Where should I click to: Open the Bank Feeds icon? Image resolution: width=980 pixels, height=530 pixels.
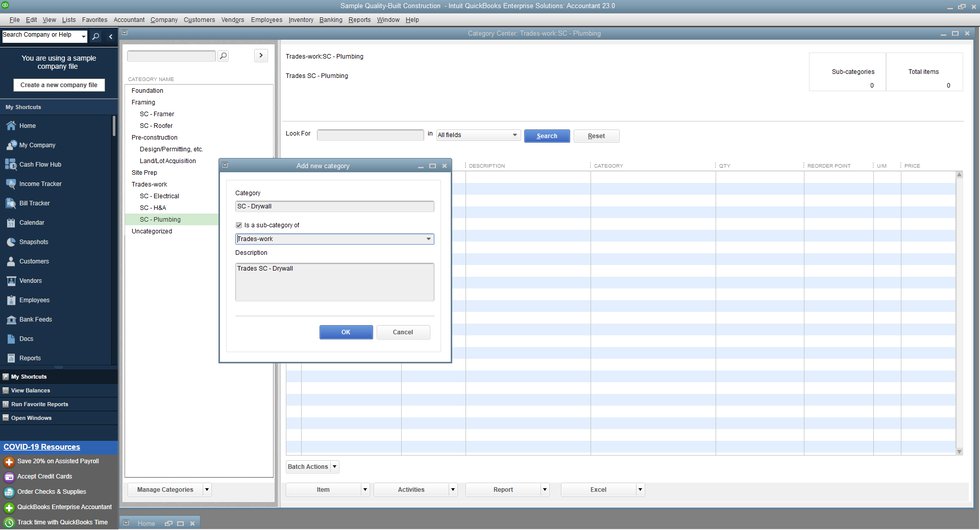[11, 319]
